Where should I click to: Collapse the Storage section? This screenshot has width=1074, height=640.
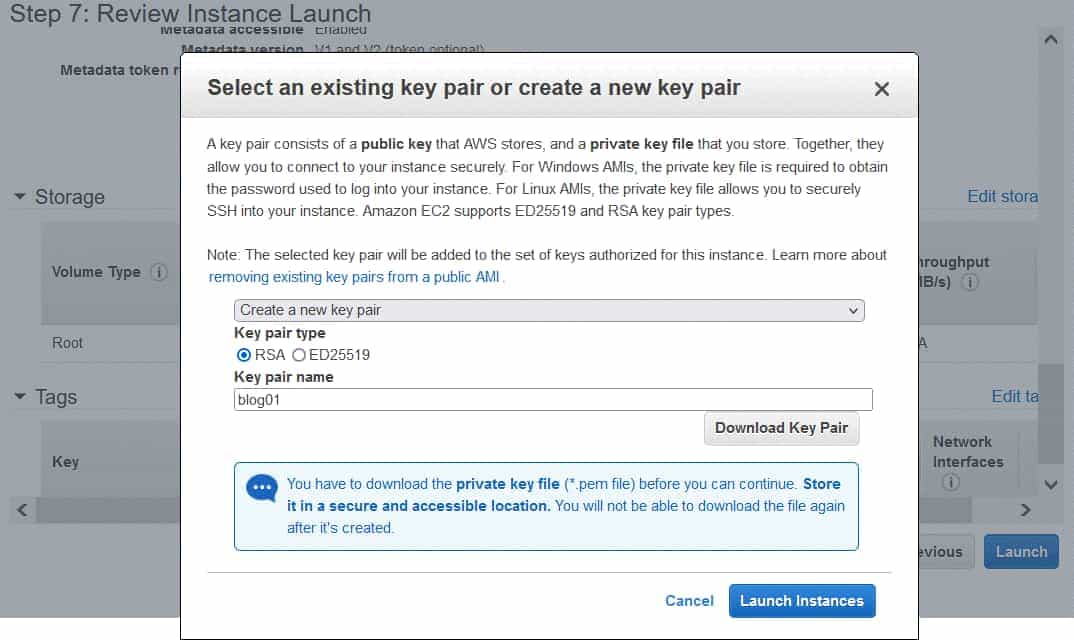[x=20, y=197]
